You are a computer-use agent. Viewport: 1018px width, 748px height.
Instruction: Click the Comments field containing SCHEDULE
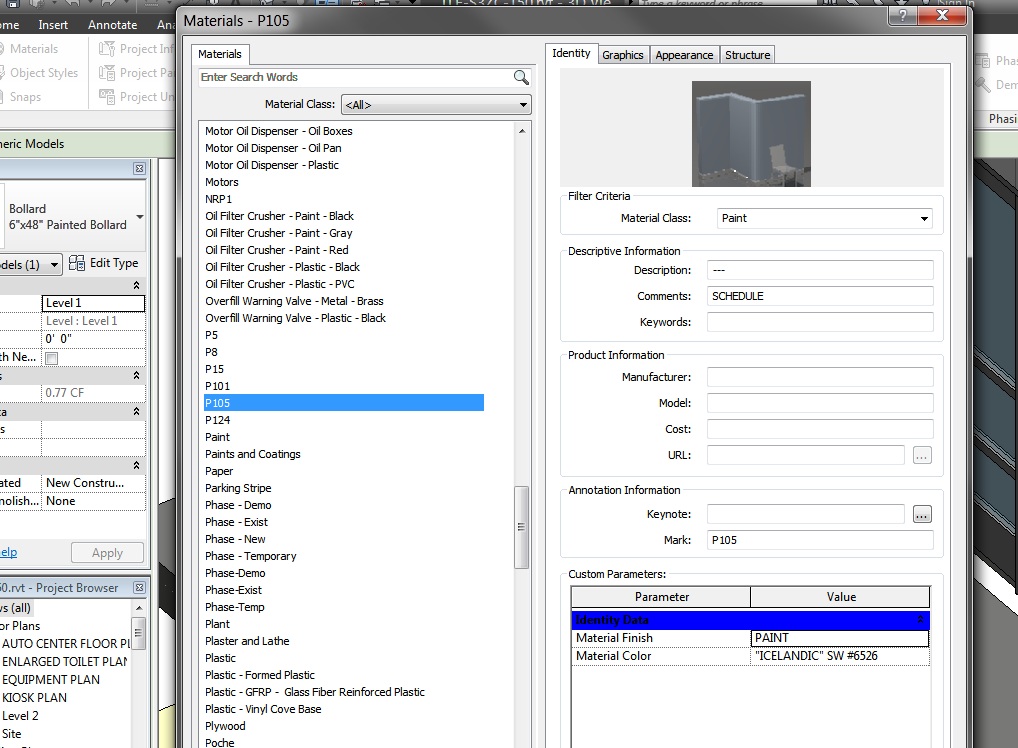coord(819,296)
